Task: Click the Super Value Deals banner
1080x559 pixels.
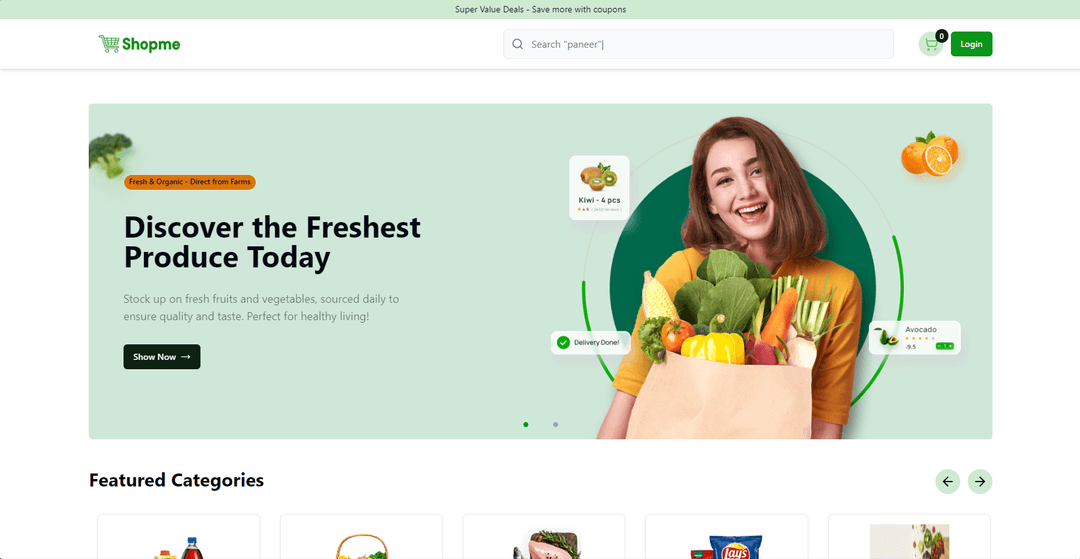Action: [x=540, y=10]
